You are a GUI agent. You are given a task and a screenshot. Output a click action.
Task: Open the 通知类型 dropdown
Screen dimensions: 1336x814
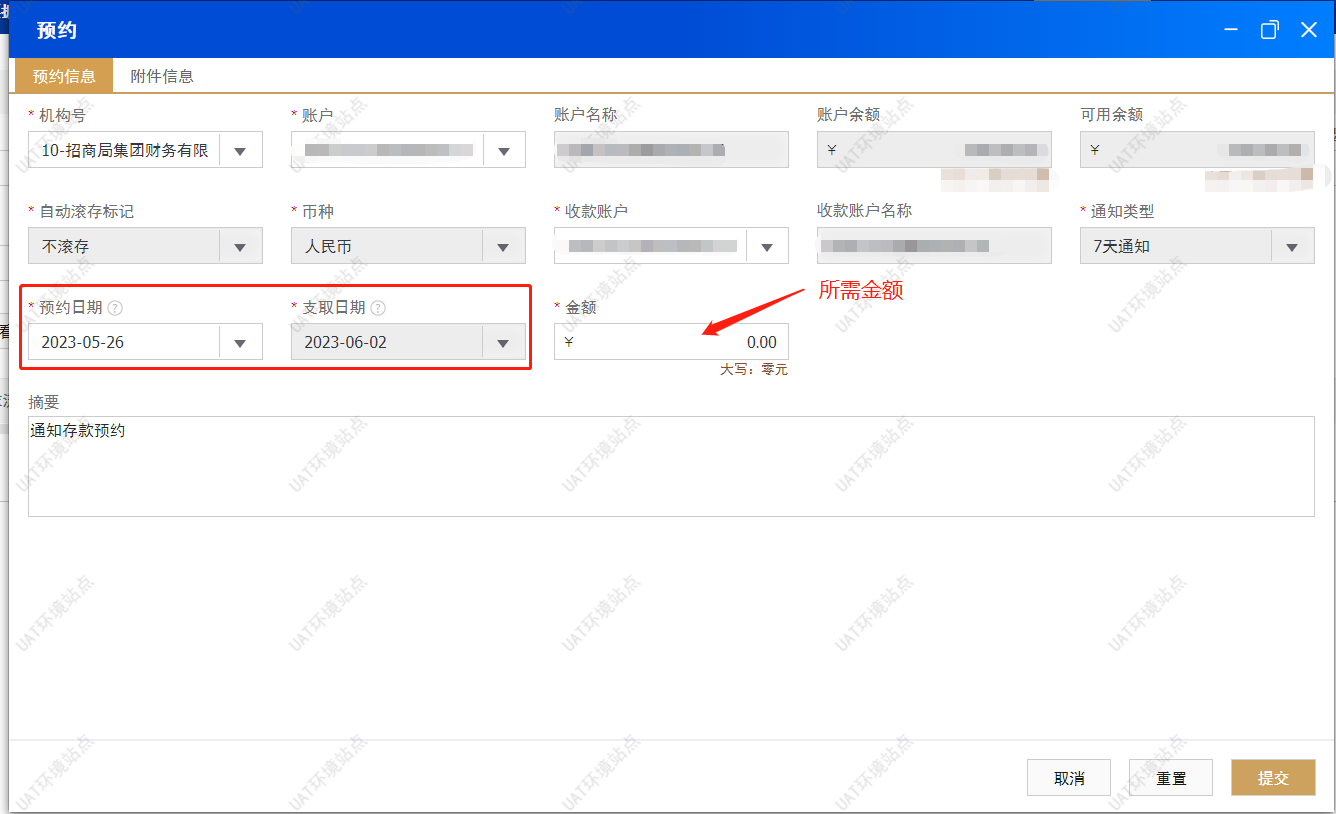coord(1292,246)
